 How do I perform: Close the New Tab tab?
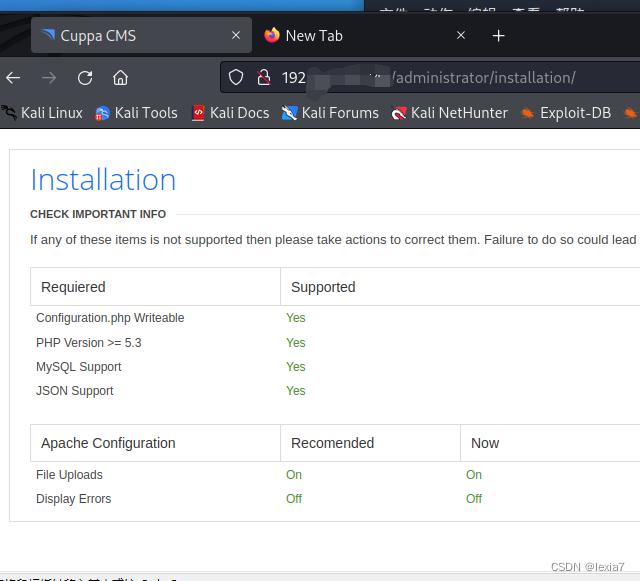point(461,36)
